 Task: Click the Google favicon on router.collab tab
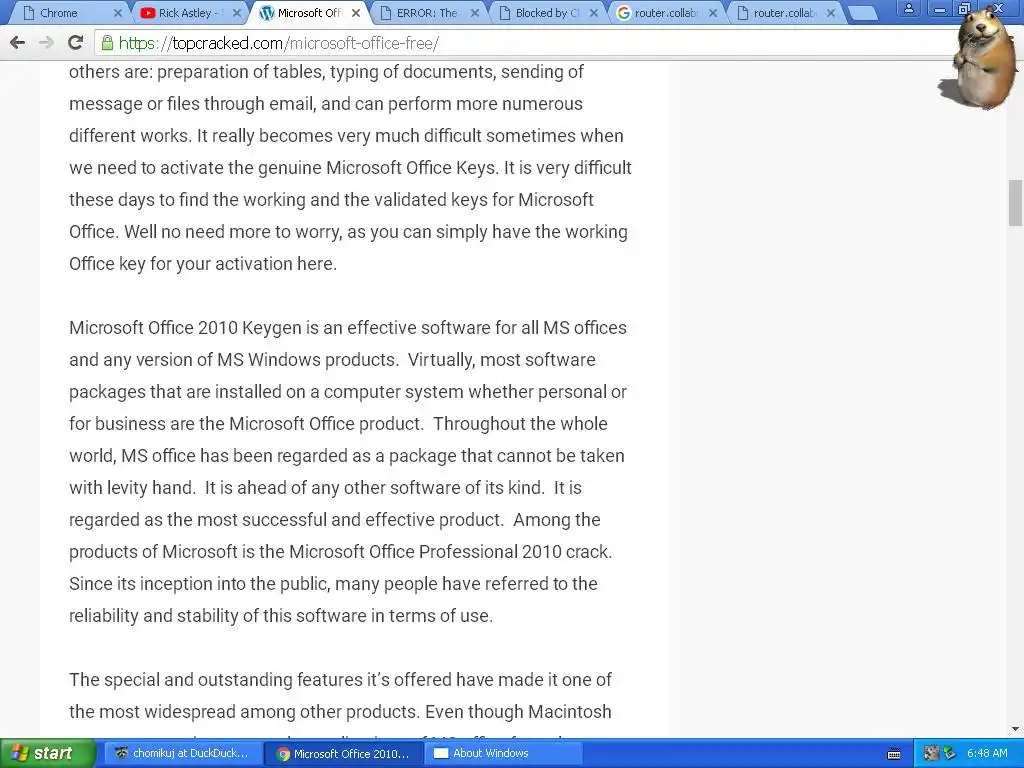pyautogui.click(x=624, y=13)
